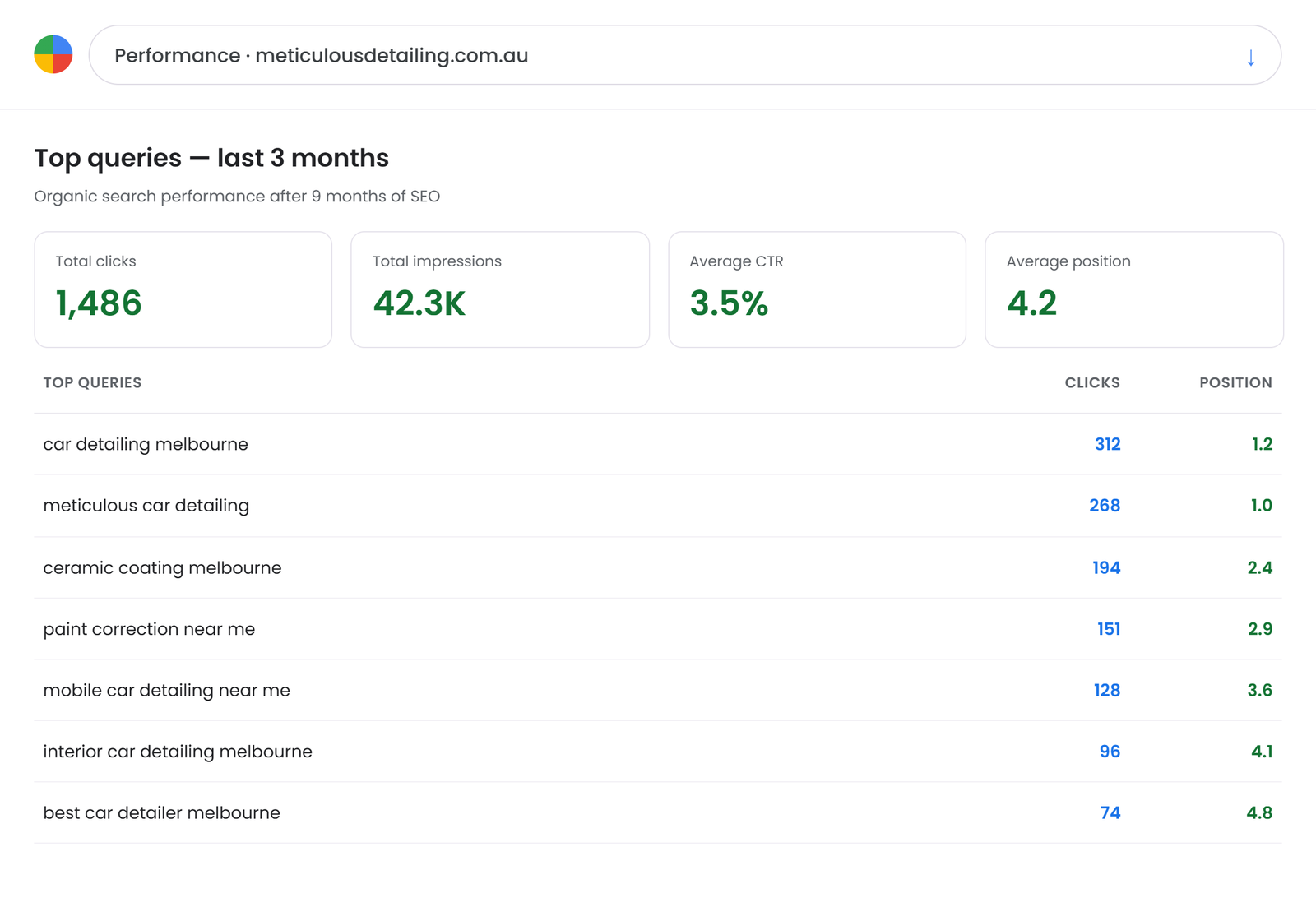1316x907 pixels.
Task: Click the 3.6 position value
Action: coord(1260,690)
